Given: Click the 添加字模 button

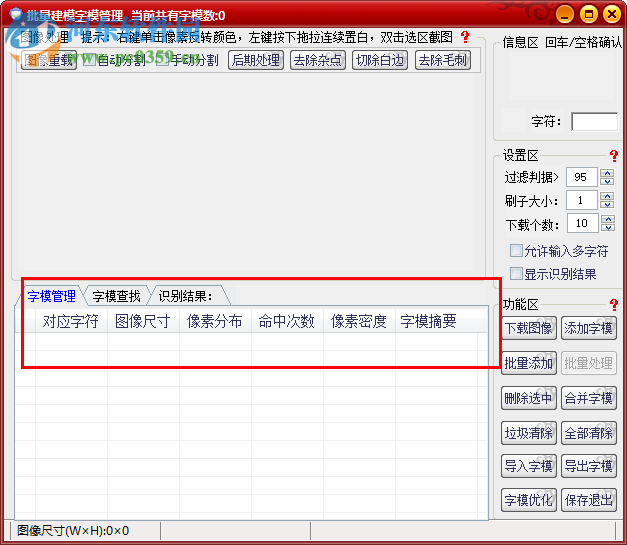Looking at the screenshot, I should click(589, 328).
